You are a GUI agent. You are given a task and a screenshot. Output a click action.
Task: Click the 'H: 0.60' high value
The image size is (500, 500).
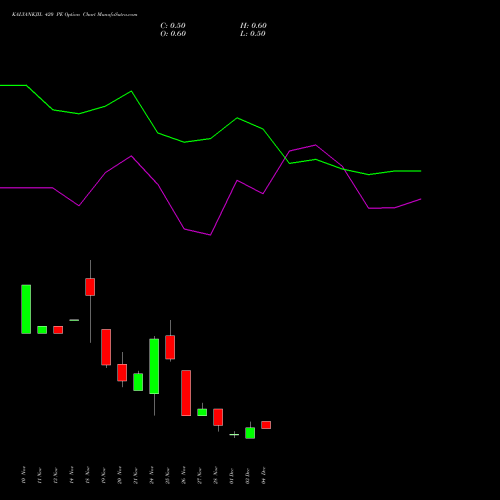pos(253,26)
